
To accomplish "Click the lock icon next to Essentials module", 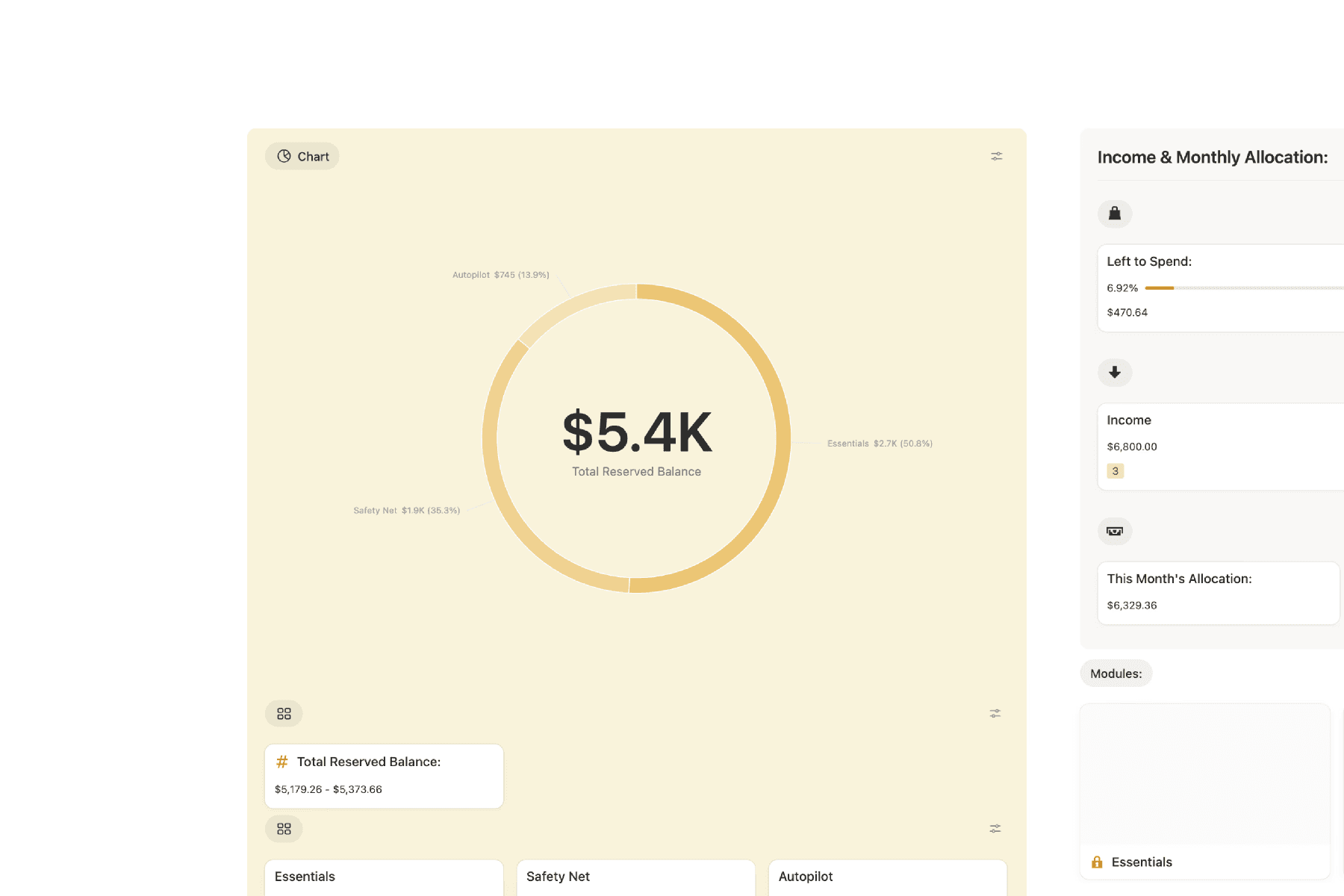I will click(1097, 862).
